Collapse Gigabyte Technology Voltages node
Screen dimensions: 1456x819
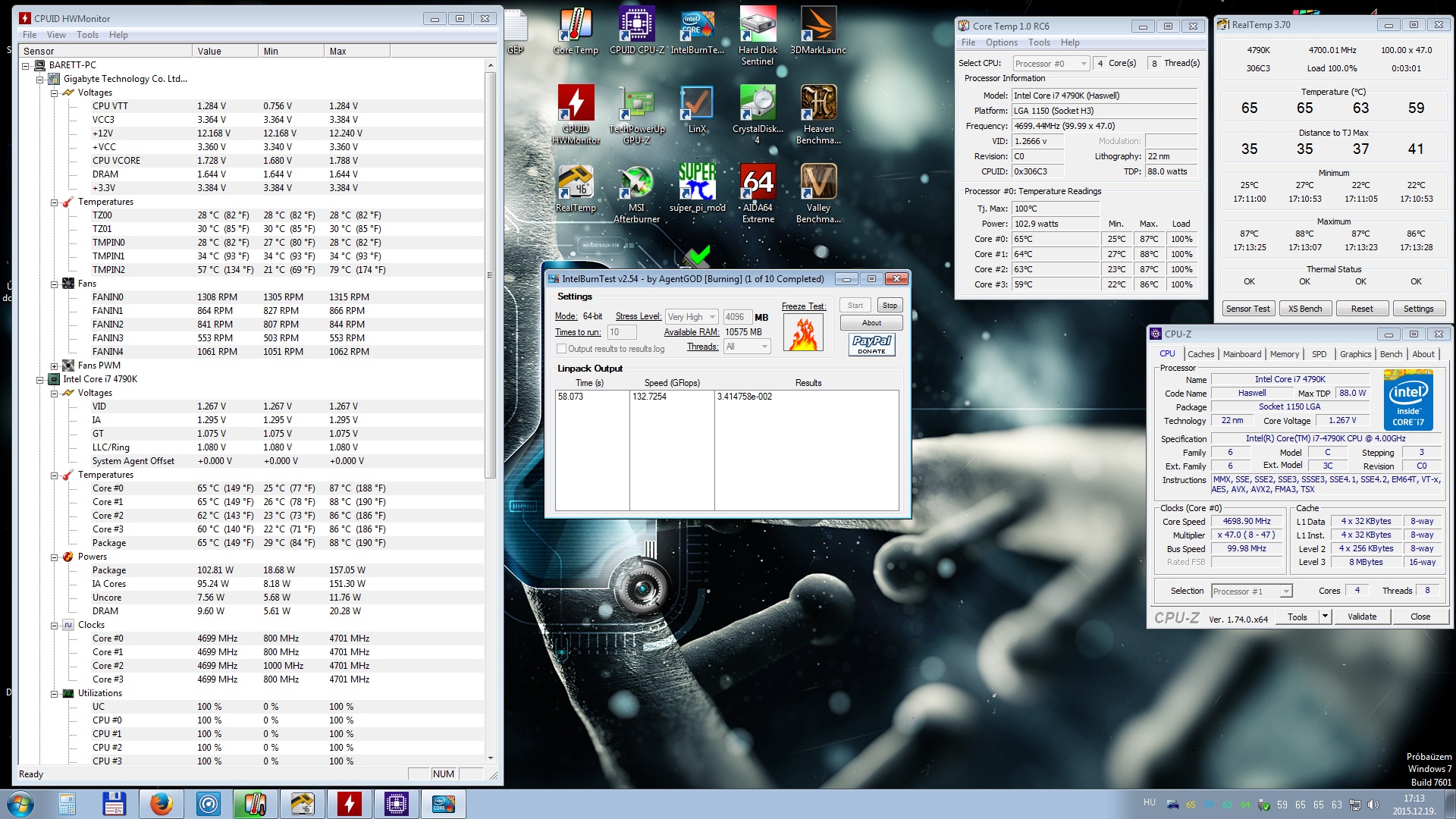pyautogui.click(x=54, y=93)
